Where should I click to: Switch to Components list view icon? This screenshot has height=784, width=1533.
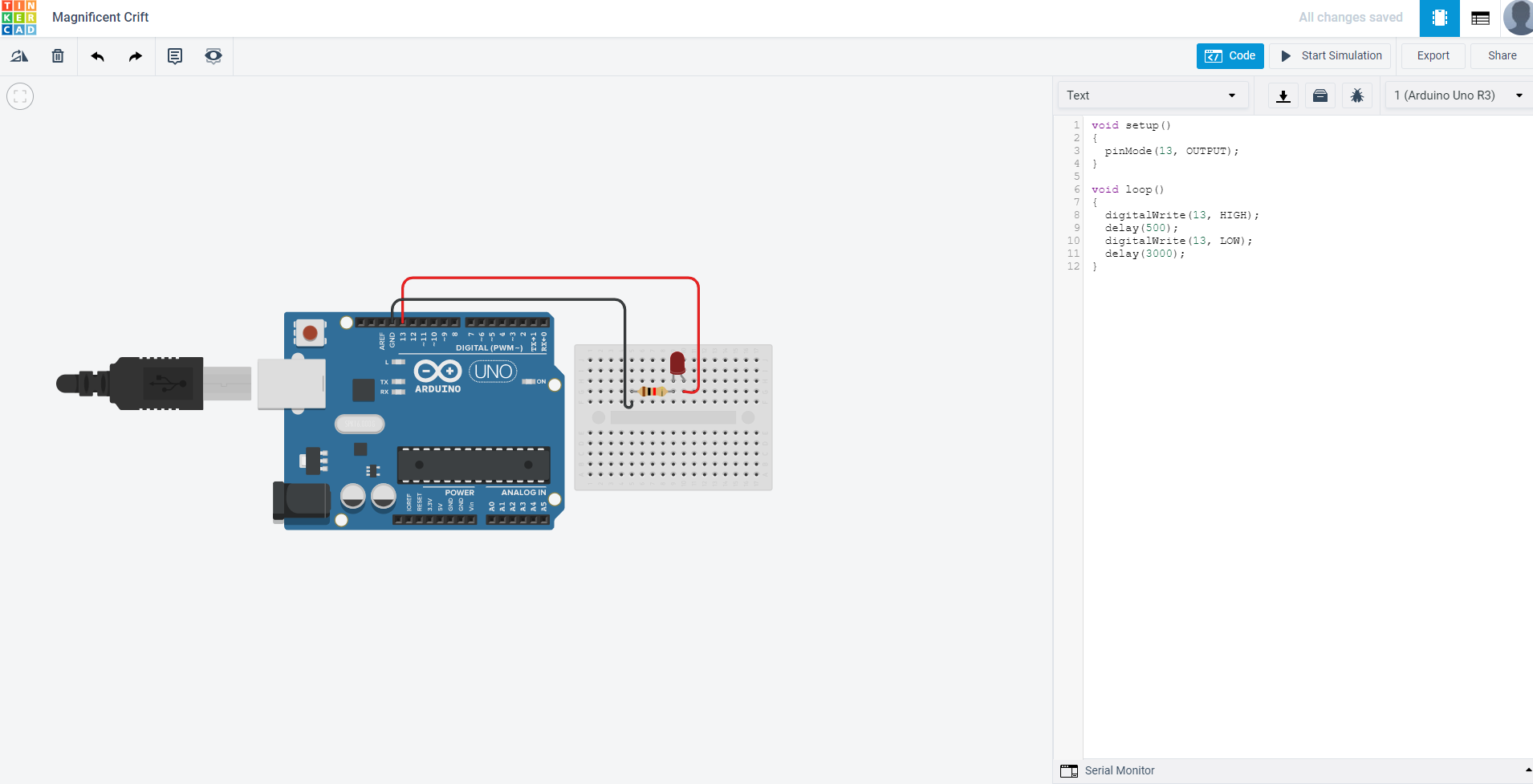[1481, 18]
